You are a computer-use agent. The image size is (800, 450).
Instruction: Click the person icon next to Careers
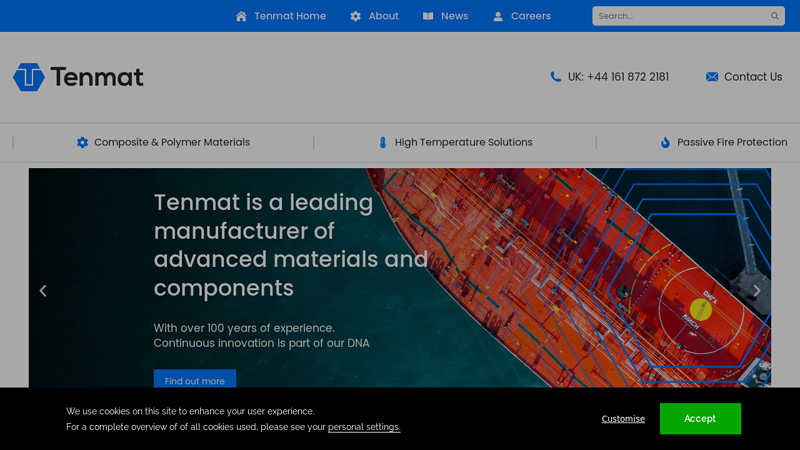pos(498,16)
